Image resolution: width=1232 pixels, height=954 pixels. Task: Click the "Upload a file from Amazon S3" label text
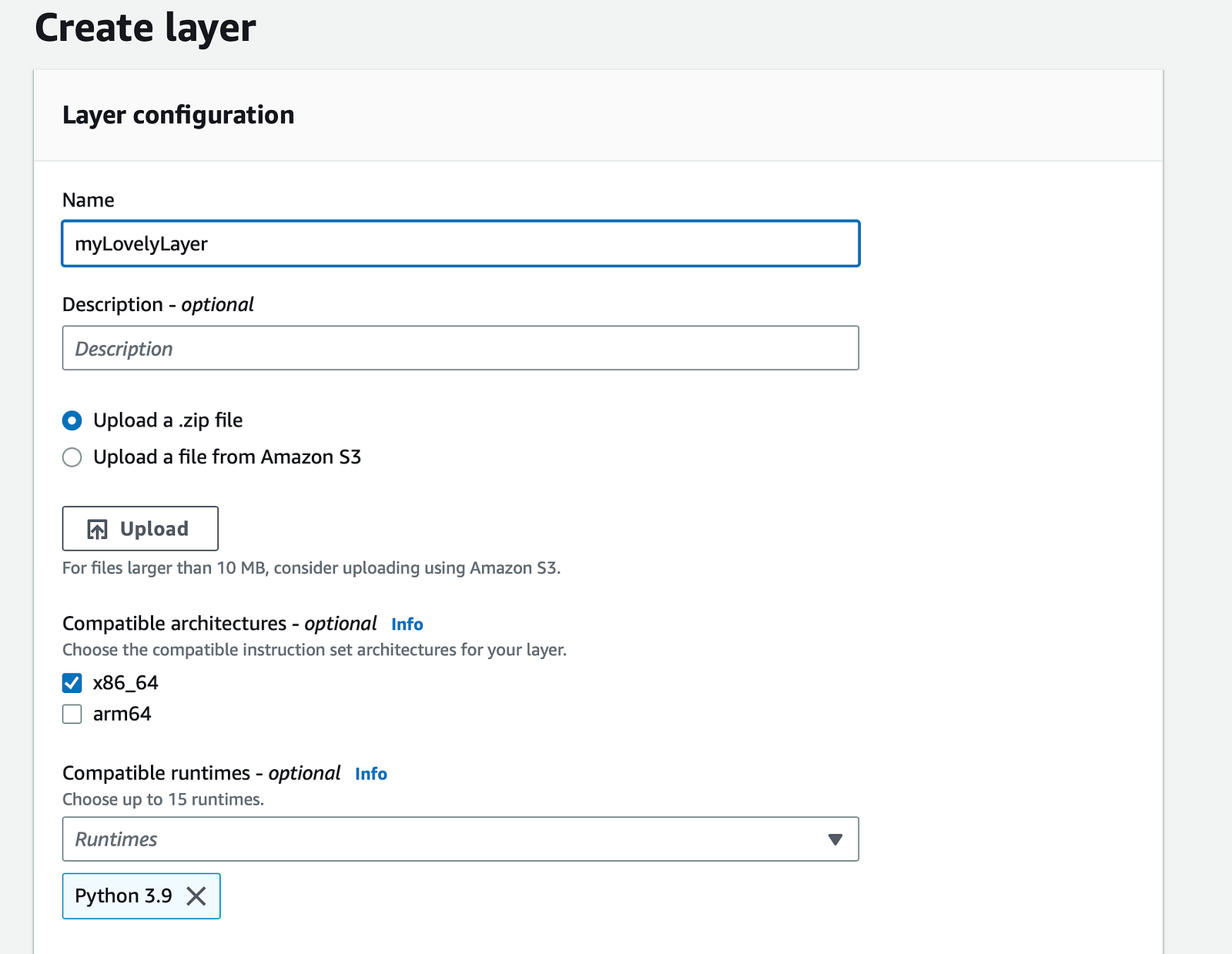[x=226, y=457]
